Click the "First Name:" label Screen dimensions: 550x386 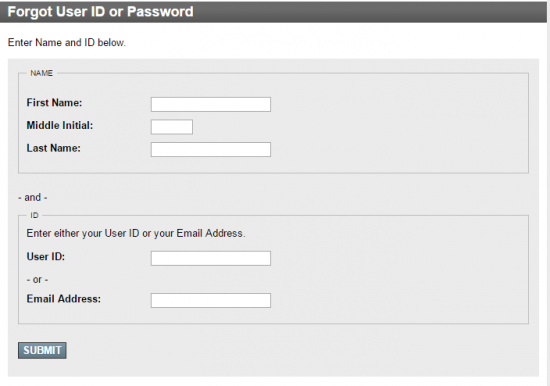point(54,102)
